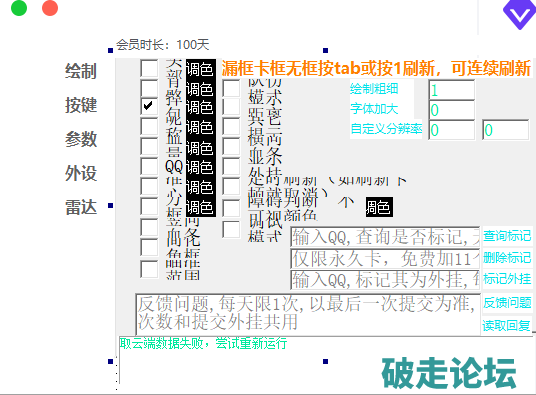Image resolution: width=536 pixels, height=395 pixels.
Task: Click the 输入QQ 查询是否标记 input box
Action: [x=385, y=236]
